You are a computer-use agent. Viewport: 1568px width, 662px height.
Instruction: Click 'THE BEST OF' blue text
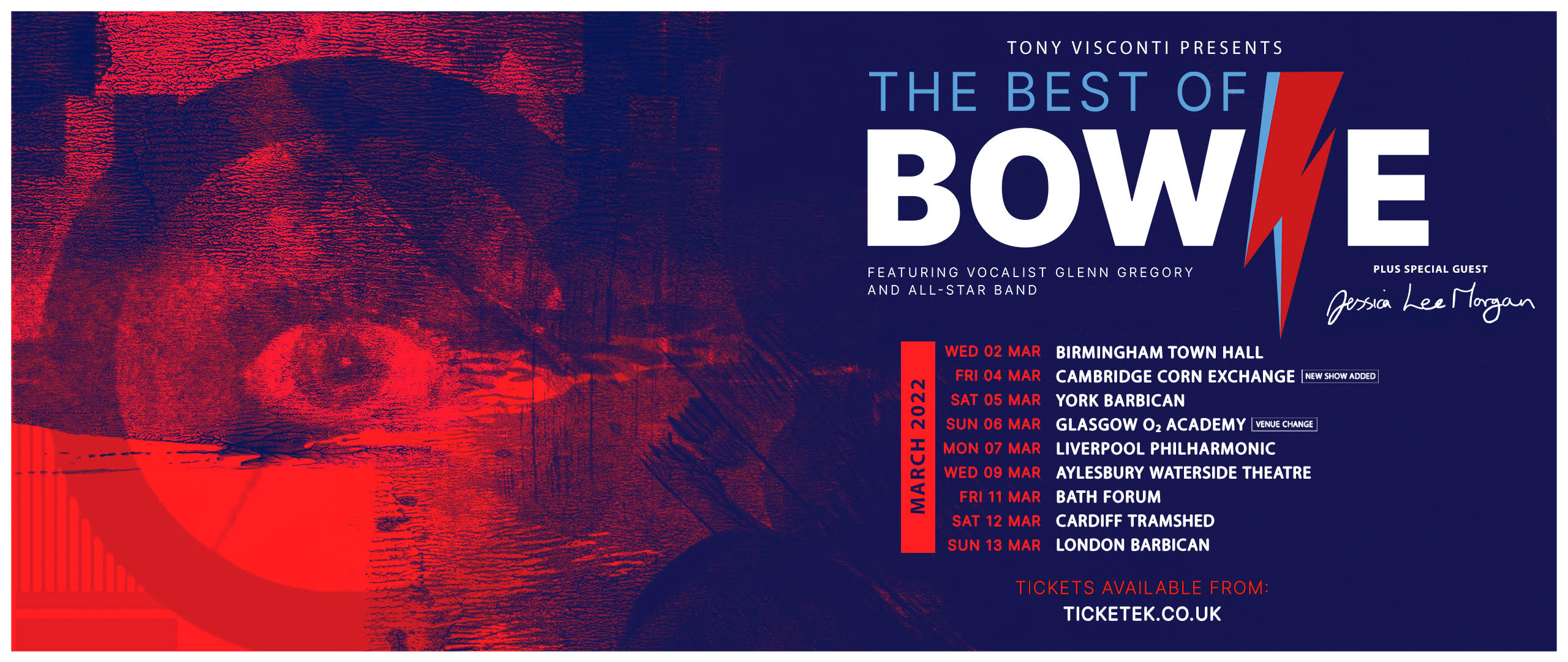pos(1058,92)
